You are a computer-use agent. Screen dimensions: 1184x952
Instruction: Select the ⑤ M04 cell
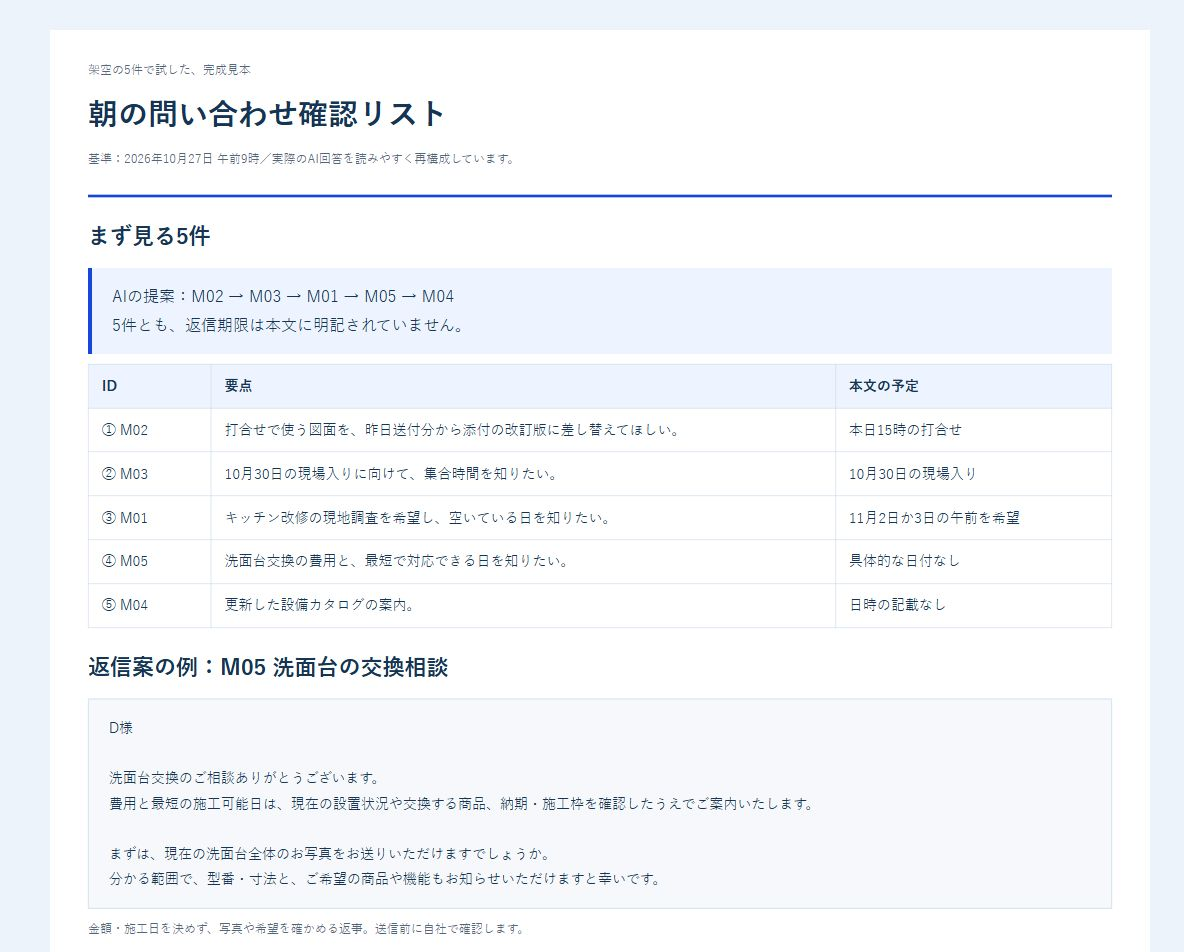click(150, 605)
